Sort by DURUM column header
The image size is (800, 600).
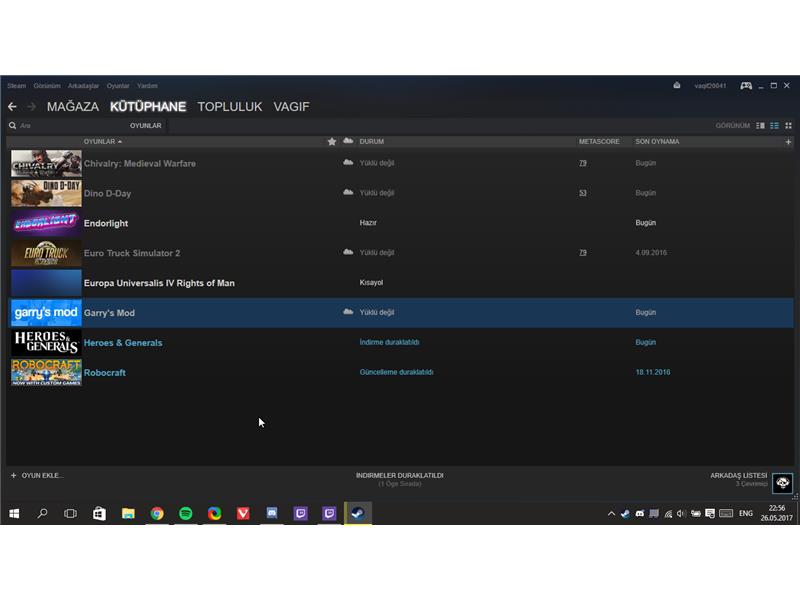click(x=371, y=141)
